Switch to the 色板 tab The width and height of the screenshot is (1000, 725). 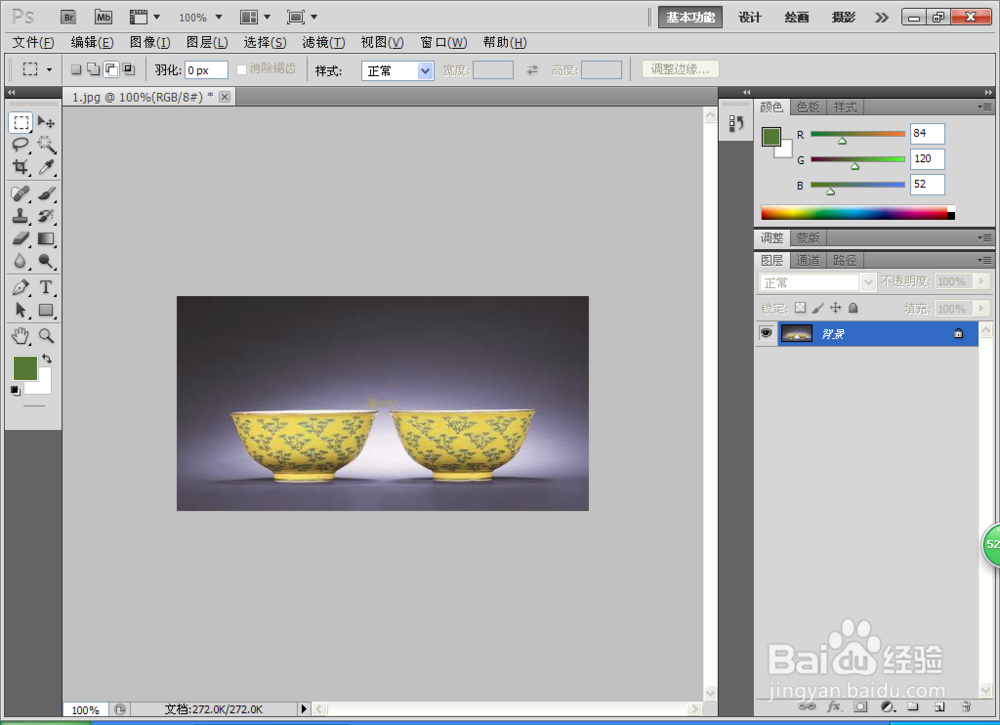tap(807, 107)
